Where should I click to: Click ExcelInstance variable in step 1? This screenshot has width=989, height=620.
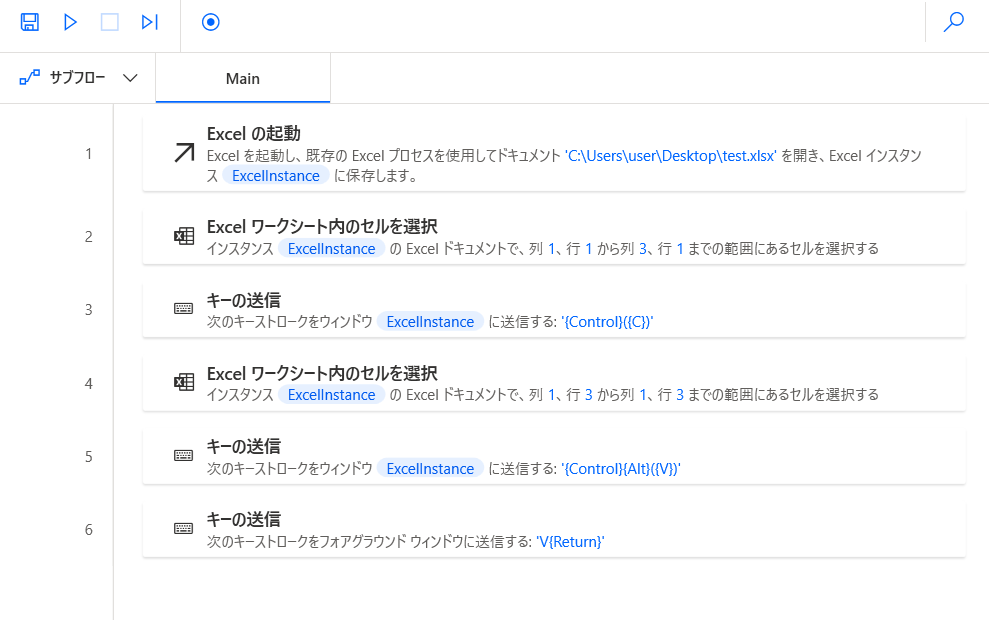point(276,176)
